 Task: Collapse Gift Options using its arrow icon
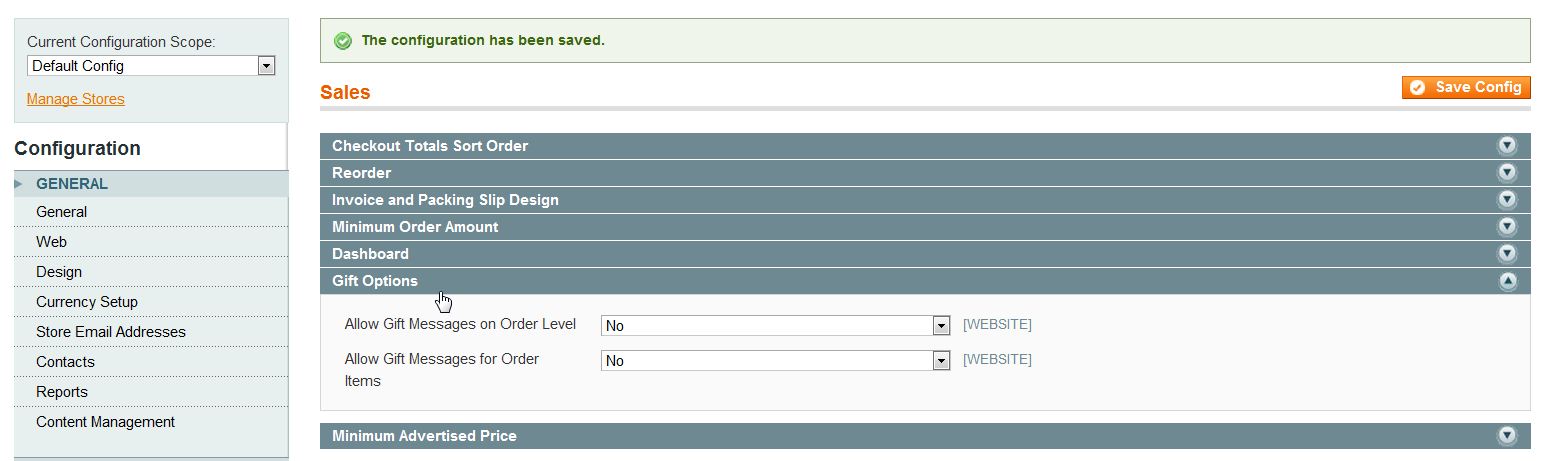click(x=1506, y=281)
